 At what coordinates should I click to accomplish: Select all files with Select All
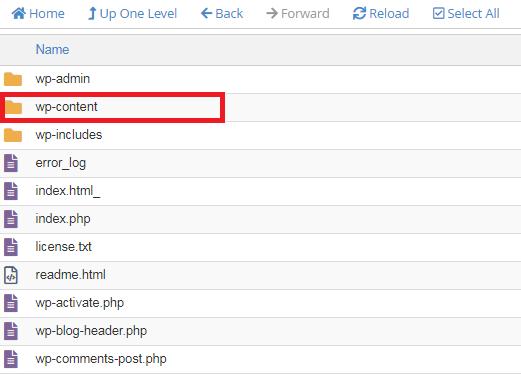466,14
